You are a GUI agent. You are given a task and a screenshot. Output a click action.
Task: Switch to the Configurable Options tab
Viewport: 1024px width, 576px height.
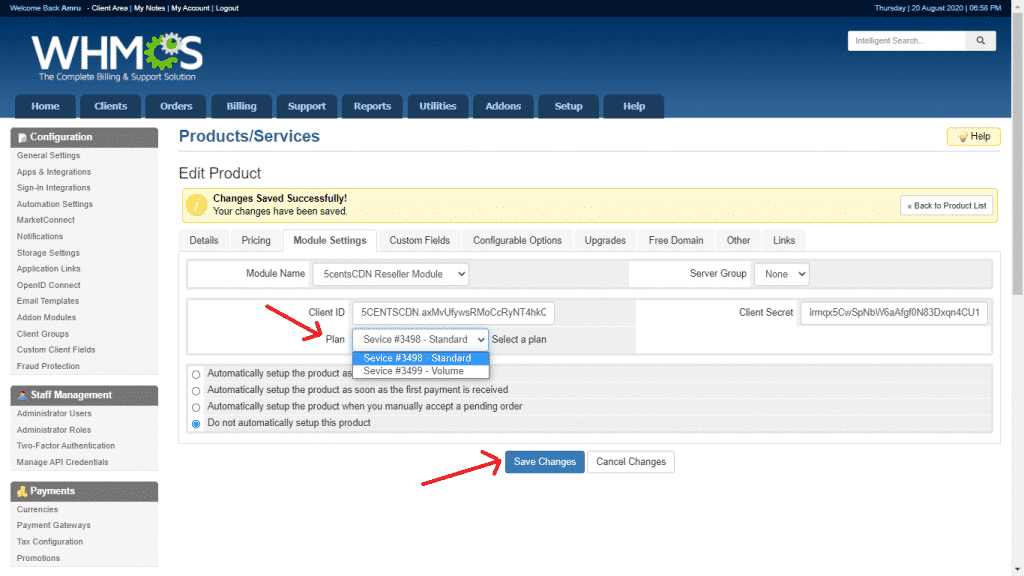coord(517,240)
